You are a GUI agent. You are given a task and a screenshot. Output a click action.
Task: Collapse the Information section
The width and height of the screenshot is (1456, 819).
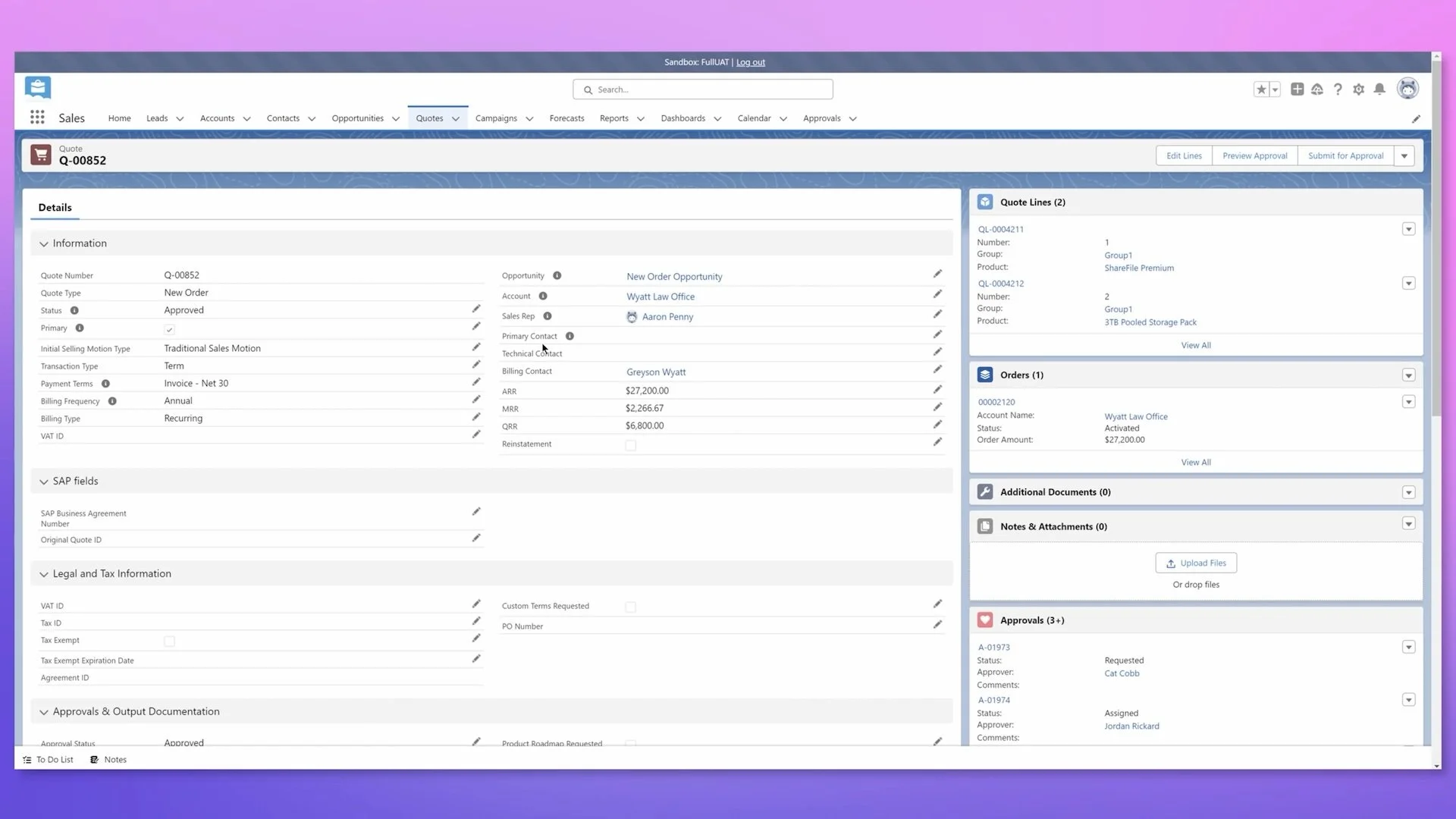[44, 244]
